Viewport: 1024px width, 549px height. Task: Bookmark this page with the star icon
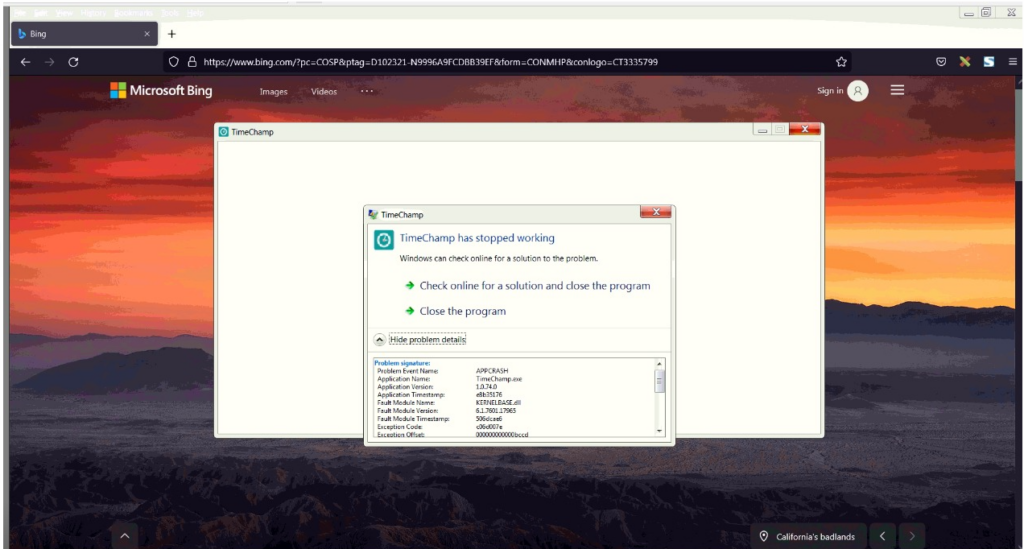coord(841,62)
